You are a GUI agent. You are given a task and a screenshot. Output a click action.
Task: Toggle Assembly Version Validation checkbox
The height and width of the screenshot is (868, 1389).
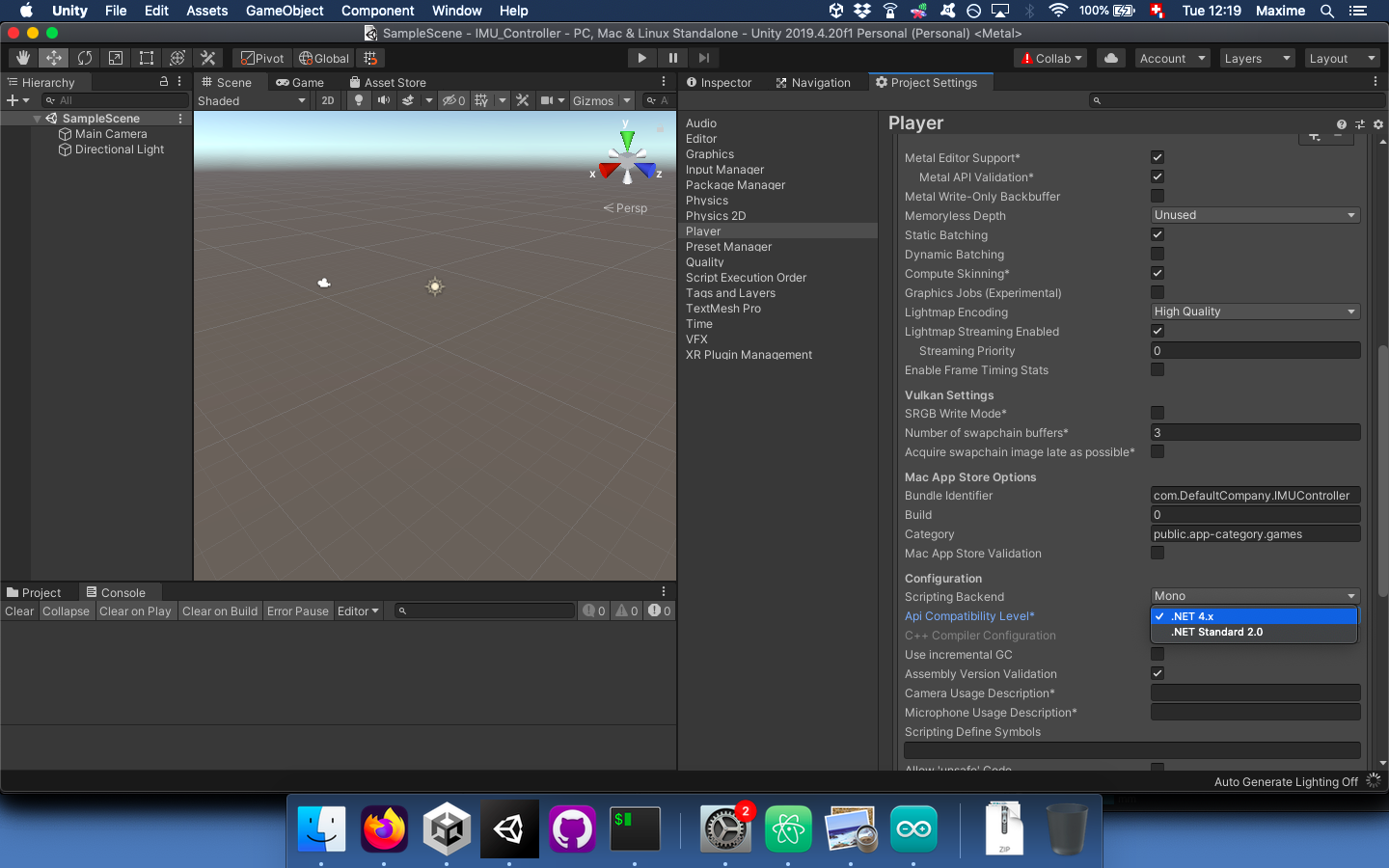pos(1157,673)
